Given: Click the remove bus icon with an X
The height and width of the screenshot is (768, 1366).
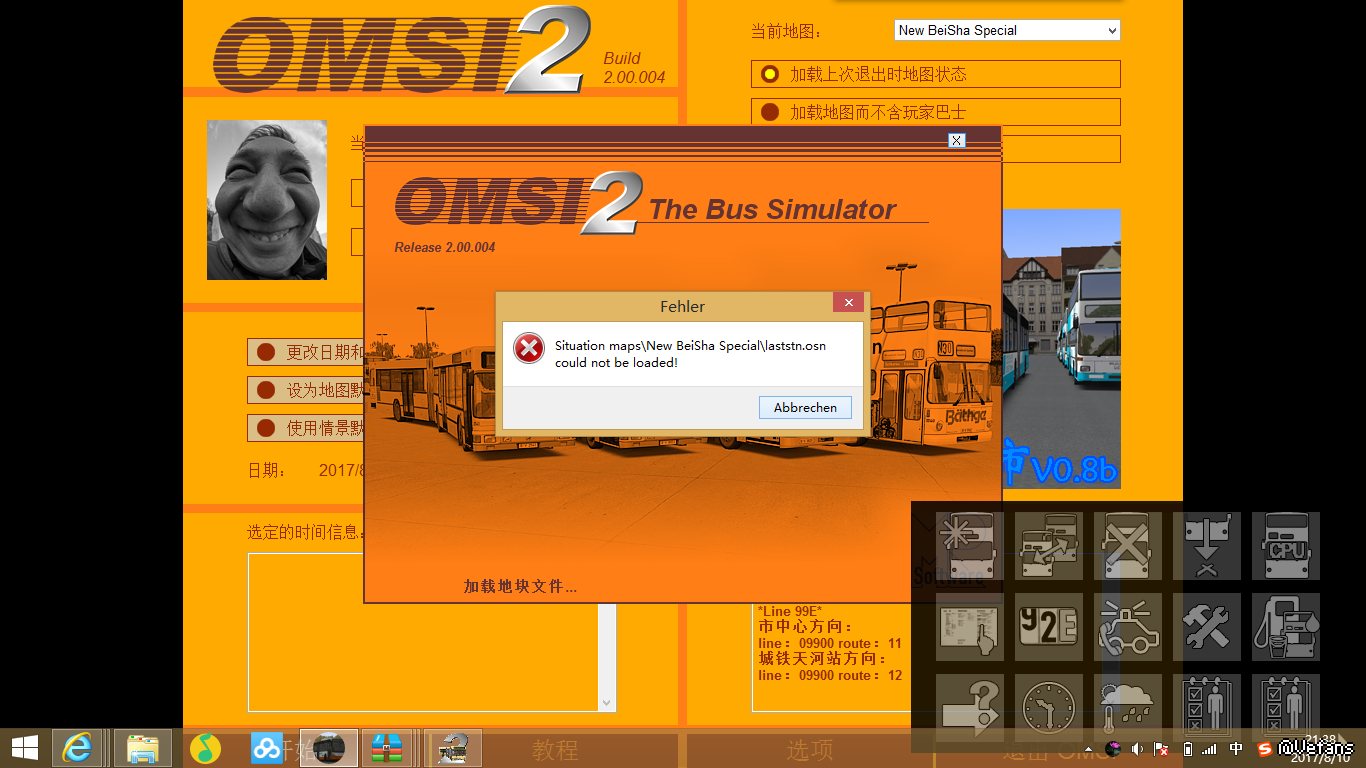Looking at the screenshot, I should point(1128,546).
